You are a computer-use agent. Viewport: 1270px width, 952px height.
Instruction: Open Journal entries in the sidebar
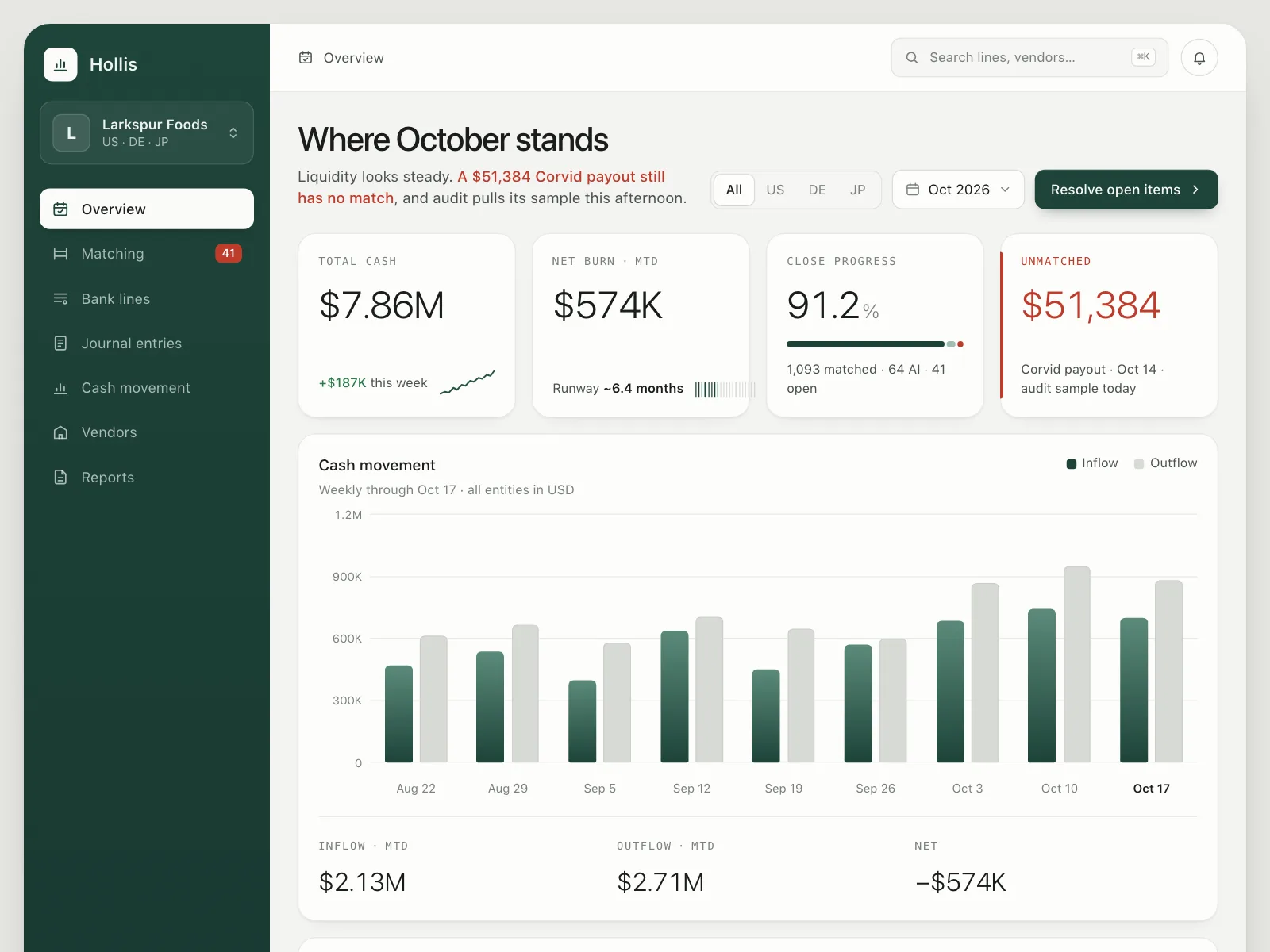[x=147, y=344]
